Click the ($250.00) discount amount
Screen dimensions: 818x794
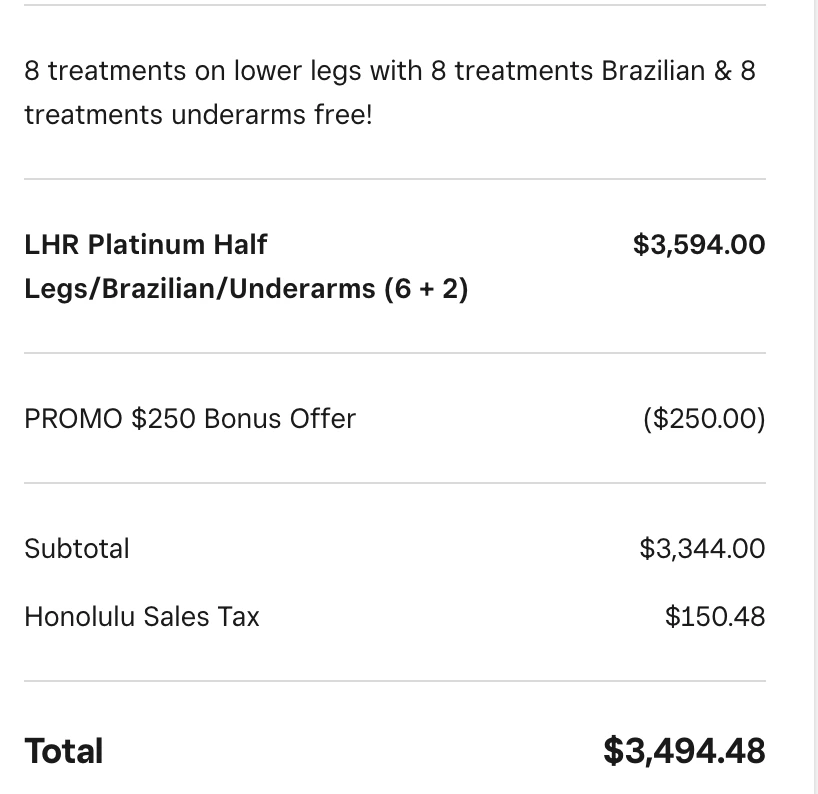click(x=704, y=418)
